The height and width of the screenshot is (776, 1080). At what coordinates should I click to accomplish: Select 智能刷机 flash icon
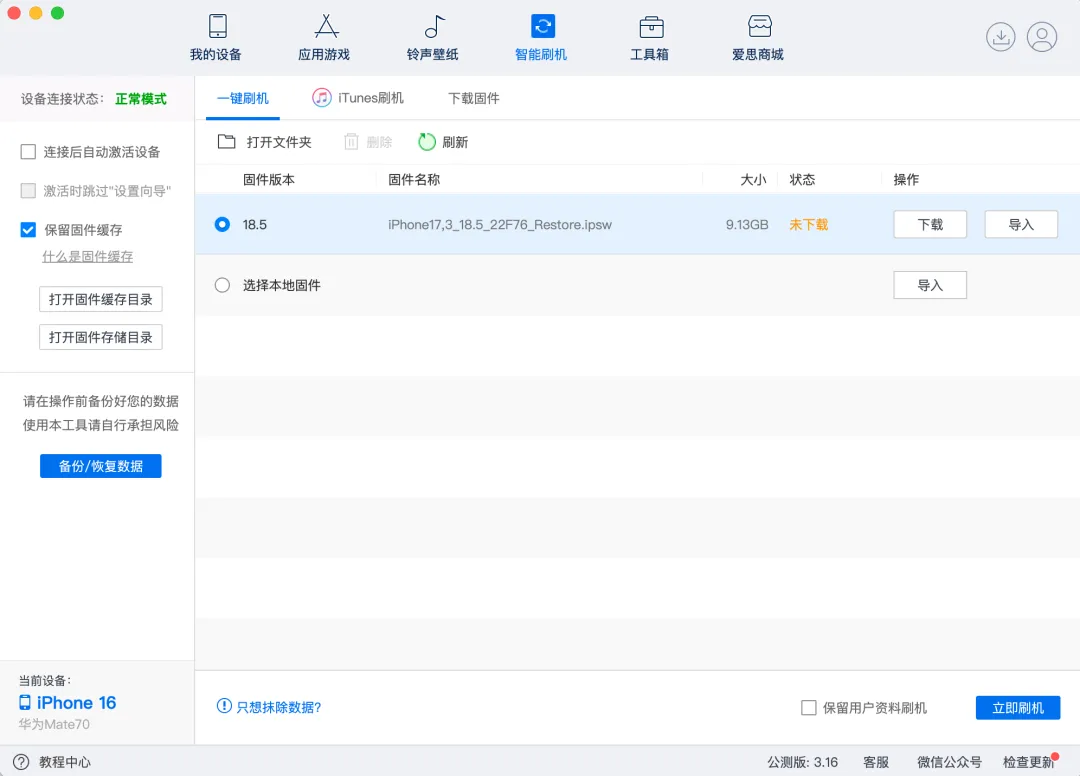543,26
